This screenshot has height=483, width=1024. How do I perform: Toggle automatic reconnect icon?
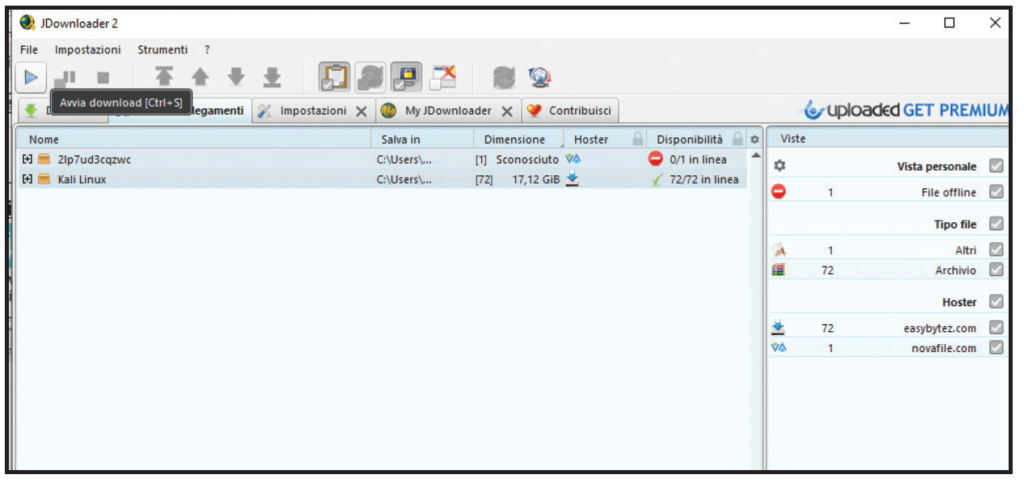370,78
